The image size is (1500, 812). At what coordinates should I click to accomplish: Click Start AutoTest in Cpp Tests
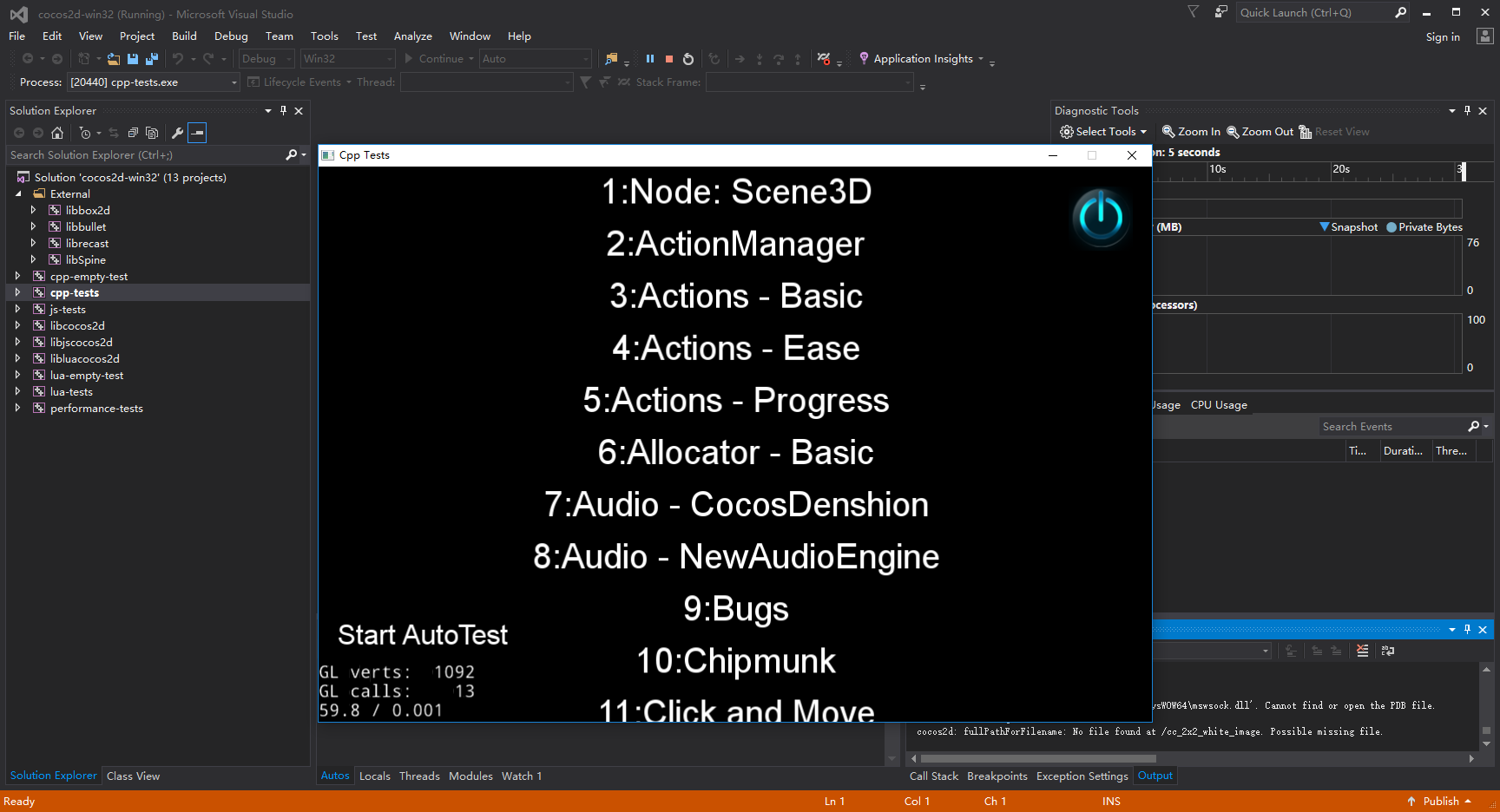pos(423,635)
